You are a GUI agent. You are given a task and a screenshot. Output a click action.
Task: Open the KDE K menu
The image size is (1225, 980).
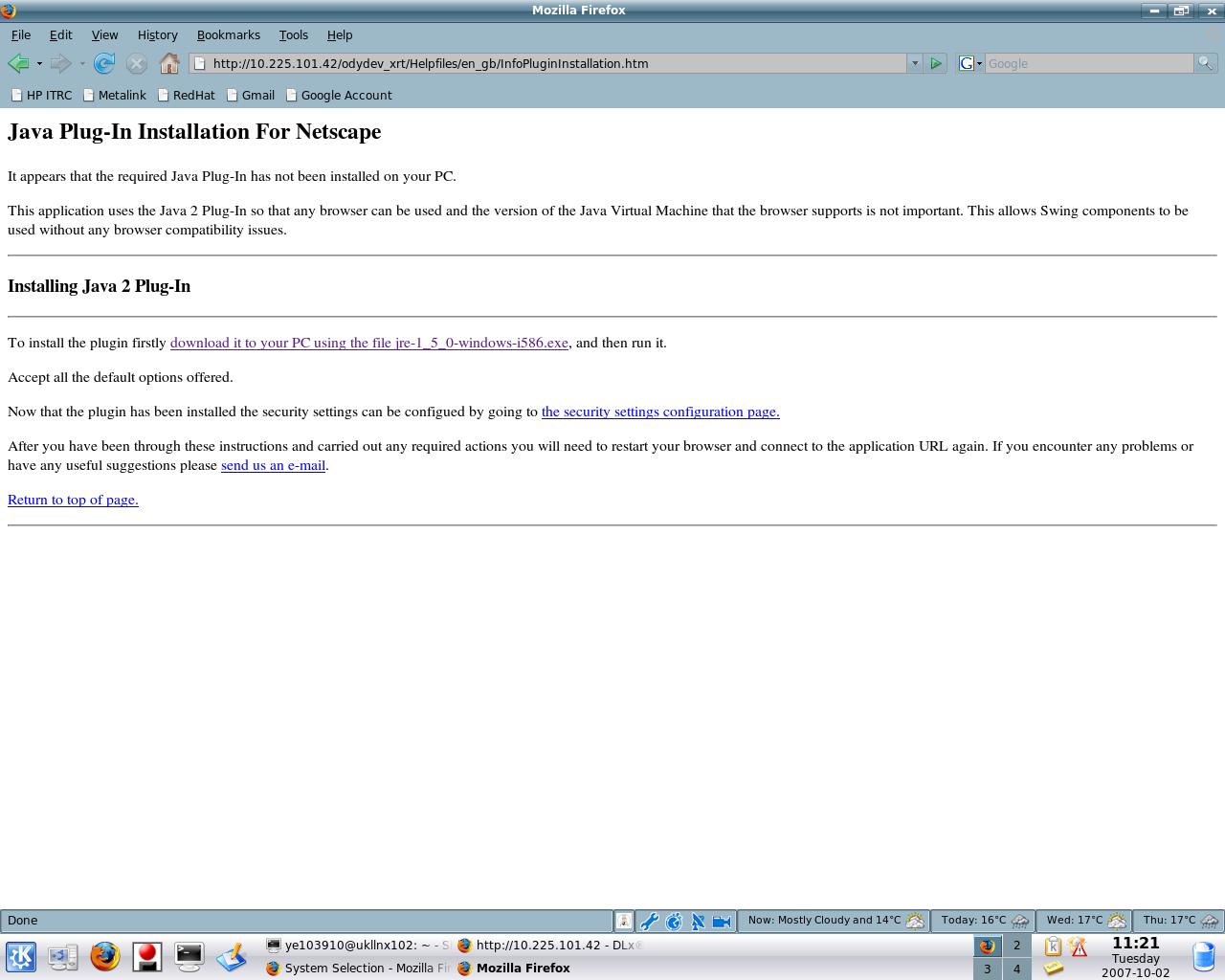[x=21, y=956]
